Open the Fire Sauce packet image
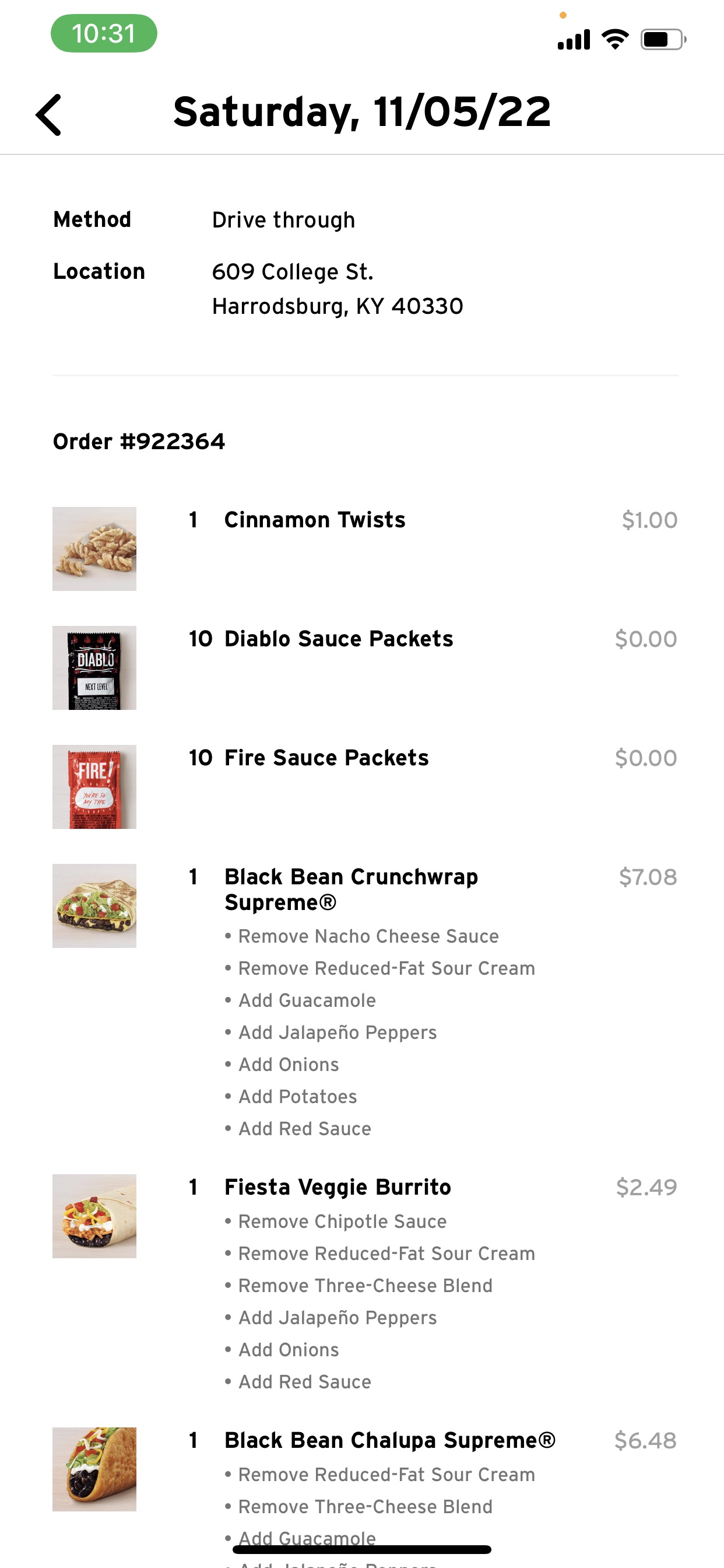The height and width of the screenshot is (1568, 724). 94,786
